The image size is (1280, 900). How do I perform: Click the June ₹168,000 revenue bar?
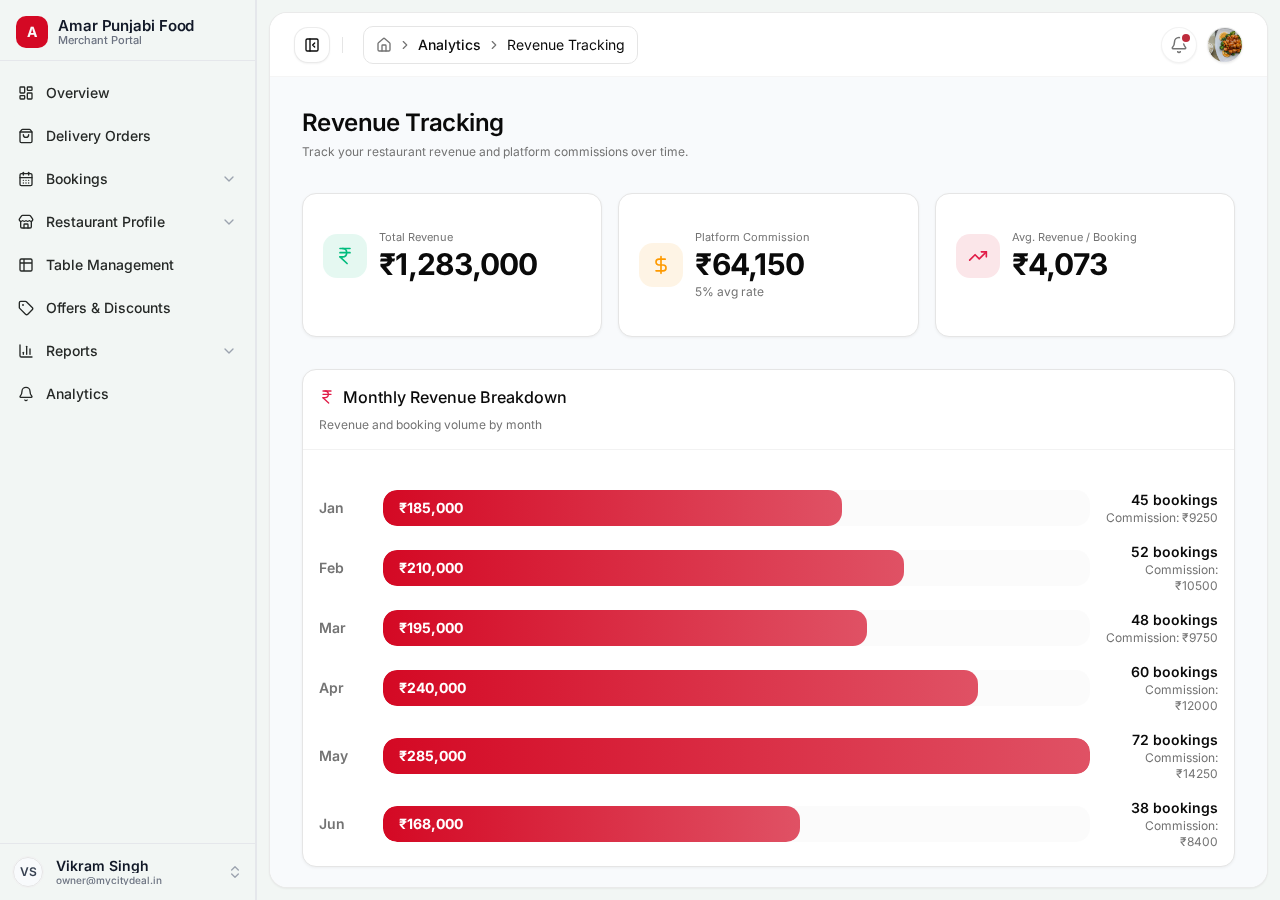click(x=591, y=824)
